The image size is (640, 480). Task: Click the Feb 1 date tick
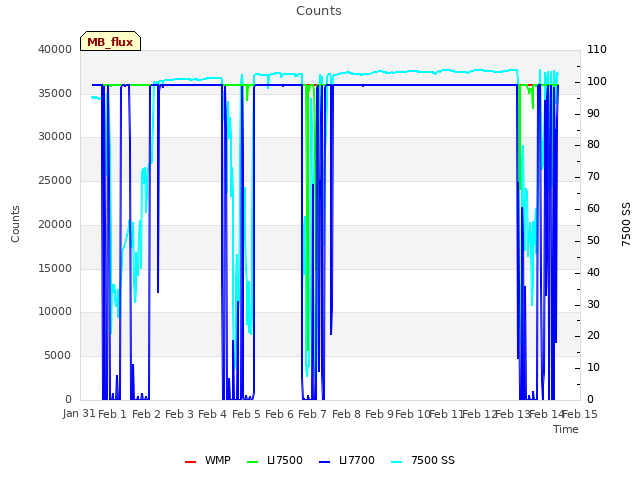pos(113,414)
